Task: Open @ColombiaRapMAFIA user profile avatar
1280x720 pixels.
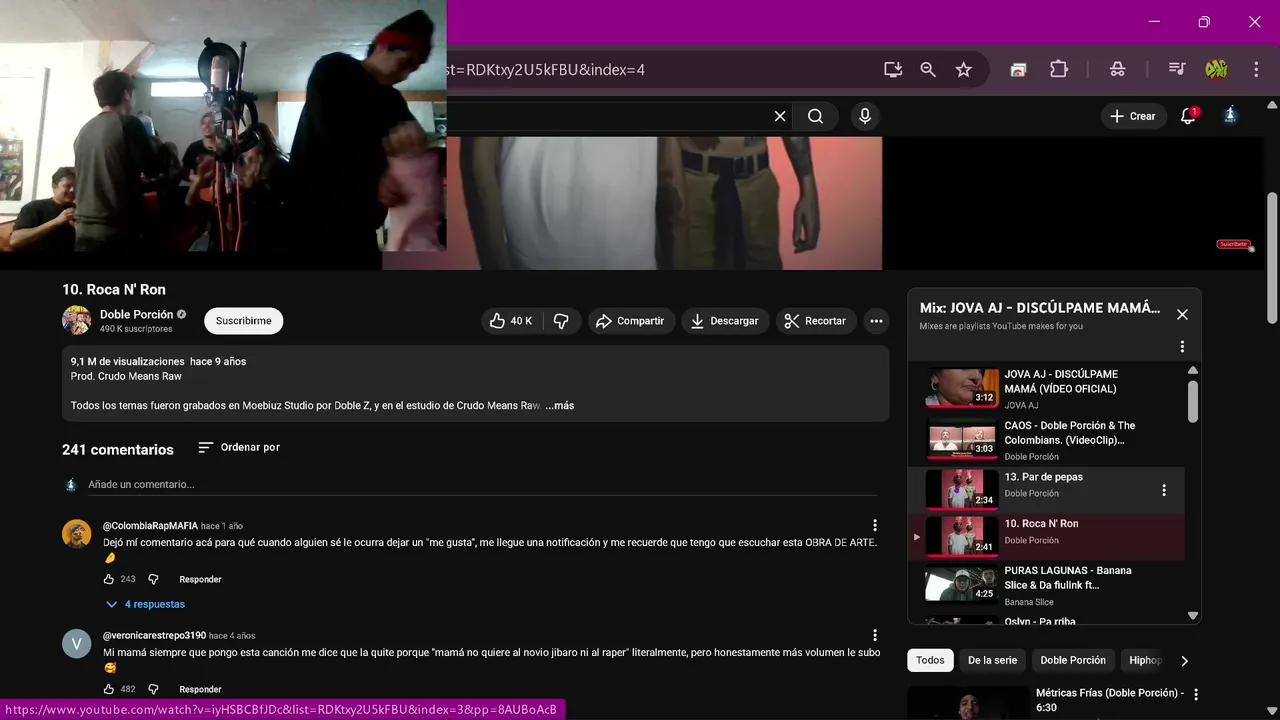Action: pos(77,533)
